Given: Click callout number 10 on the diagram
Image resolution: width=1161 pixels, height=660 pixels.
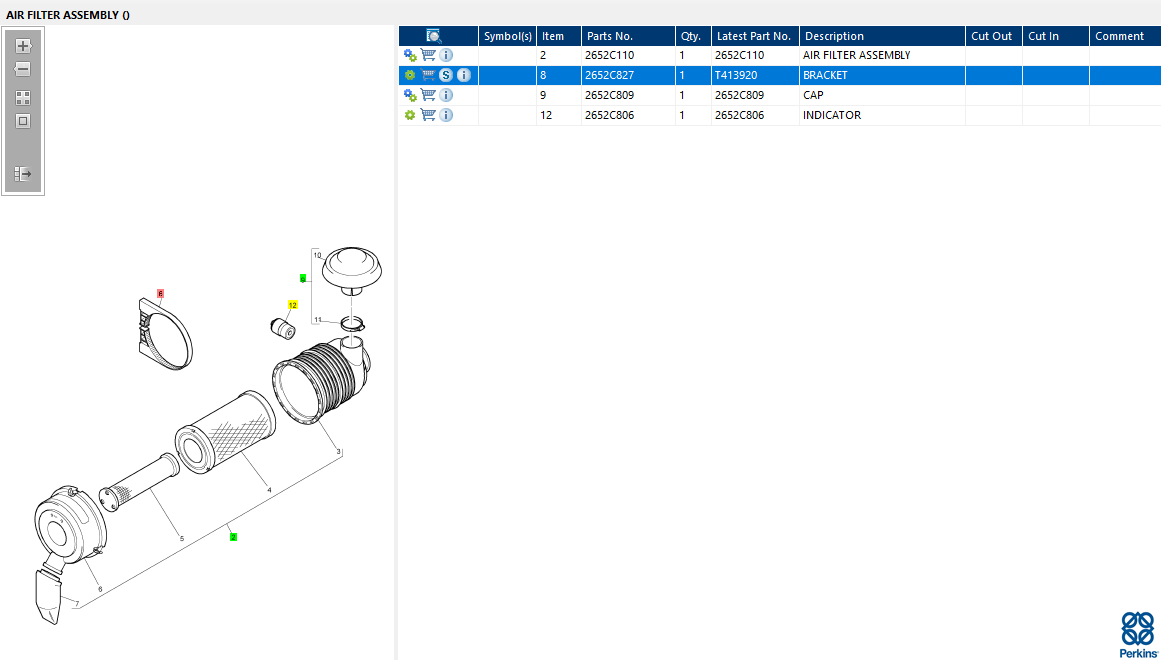Looking at the screenshot, I should coord(317,255).
